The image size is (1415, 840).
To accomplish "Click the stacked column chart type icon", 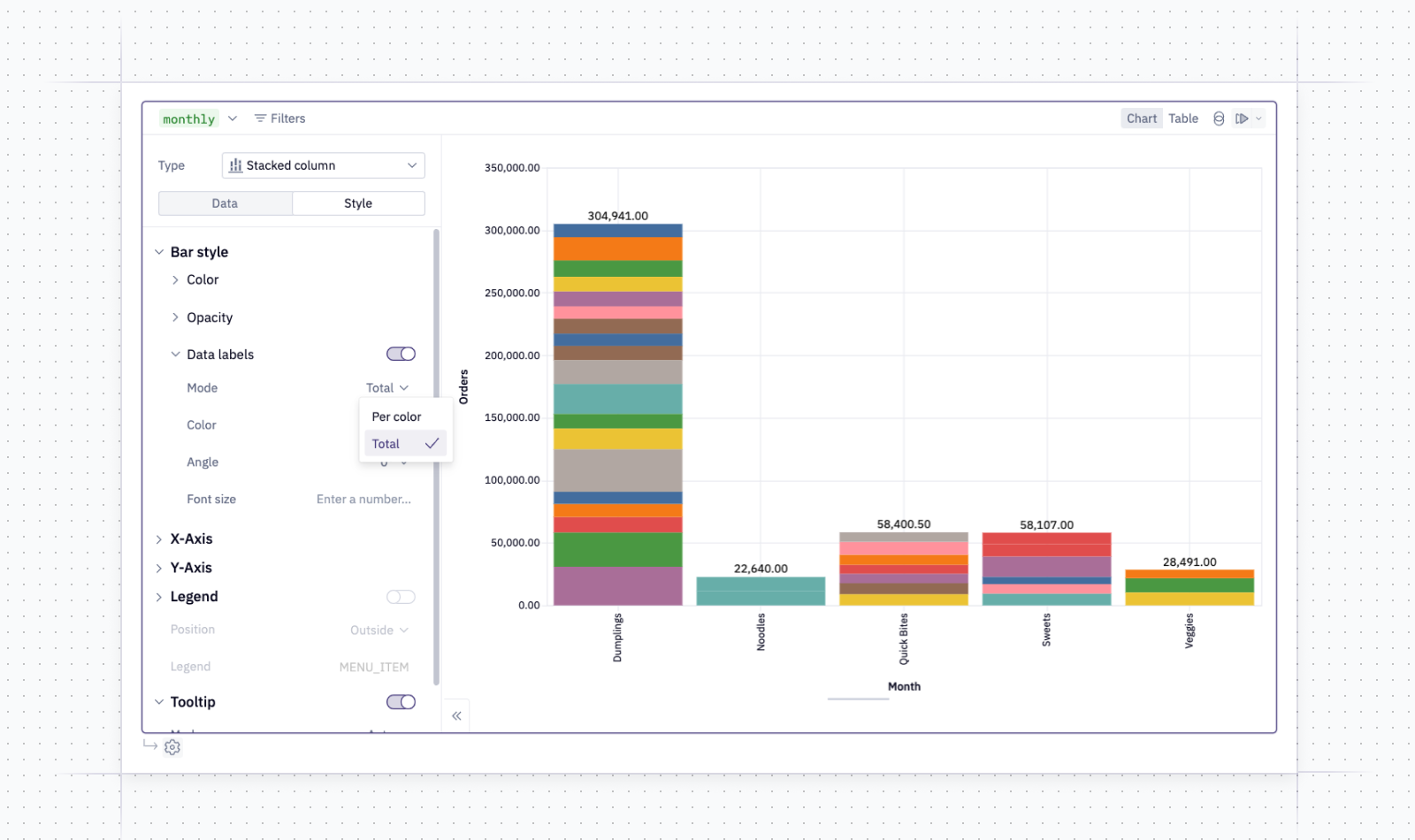I will 235,165.
